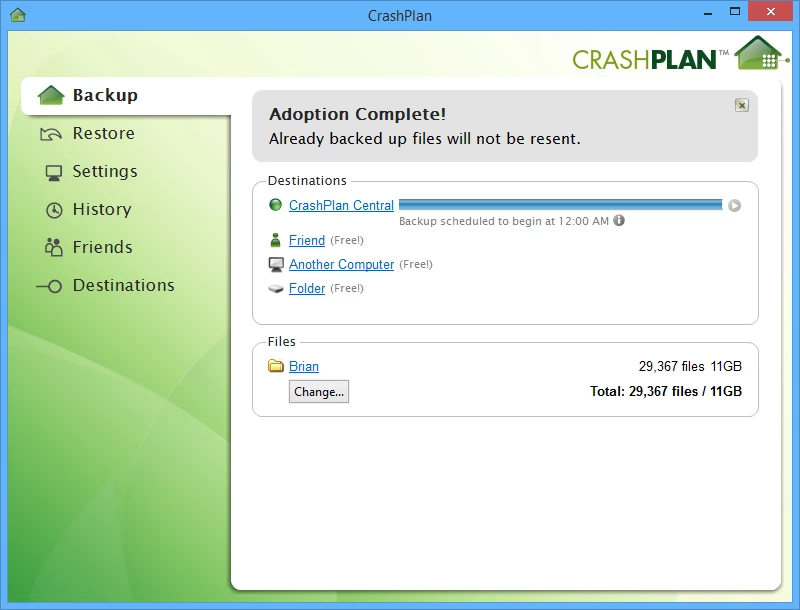Open the Destinations tab
800x610 pixels.
click(123, 285)
